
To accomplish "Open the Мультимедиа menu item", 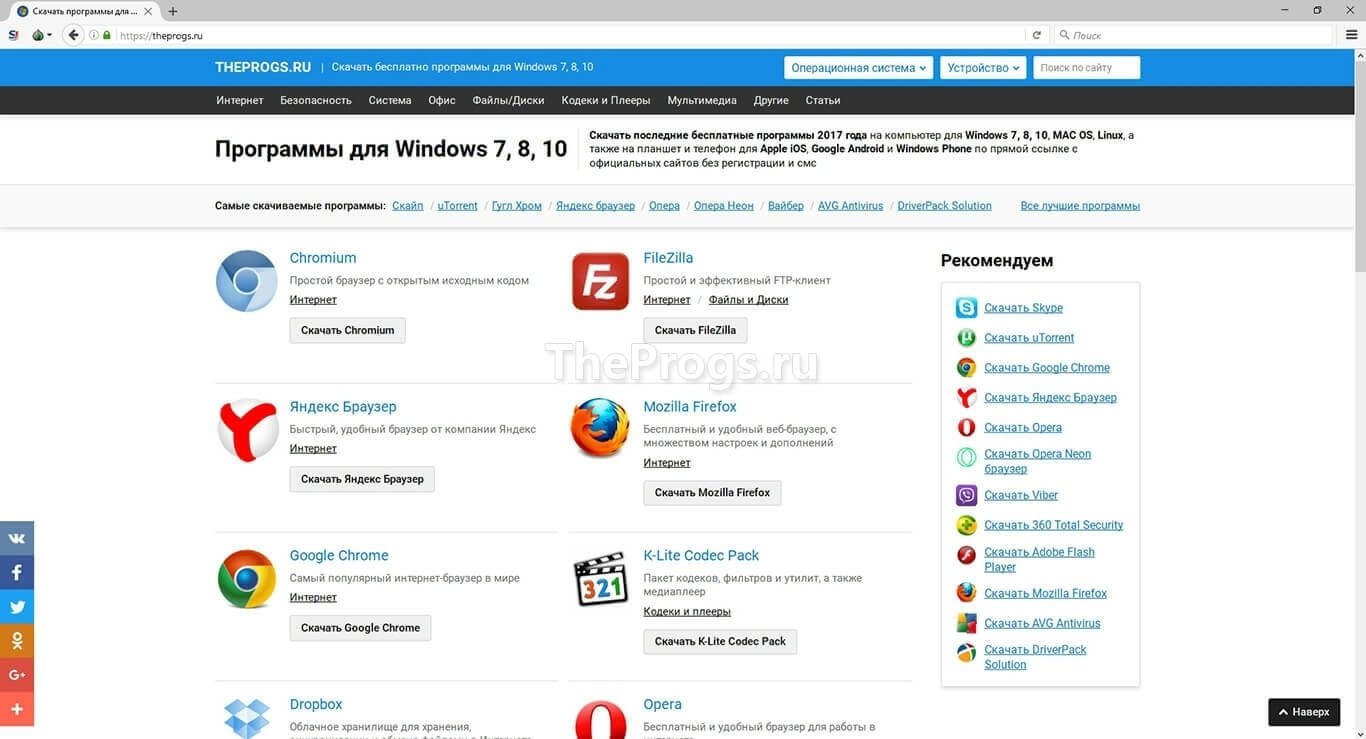I will [x=702, y=100].
